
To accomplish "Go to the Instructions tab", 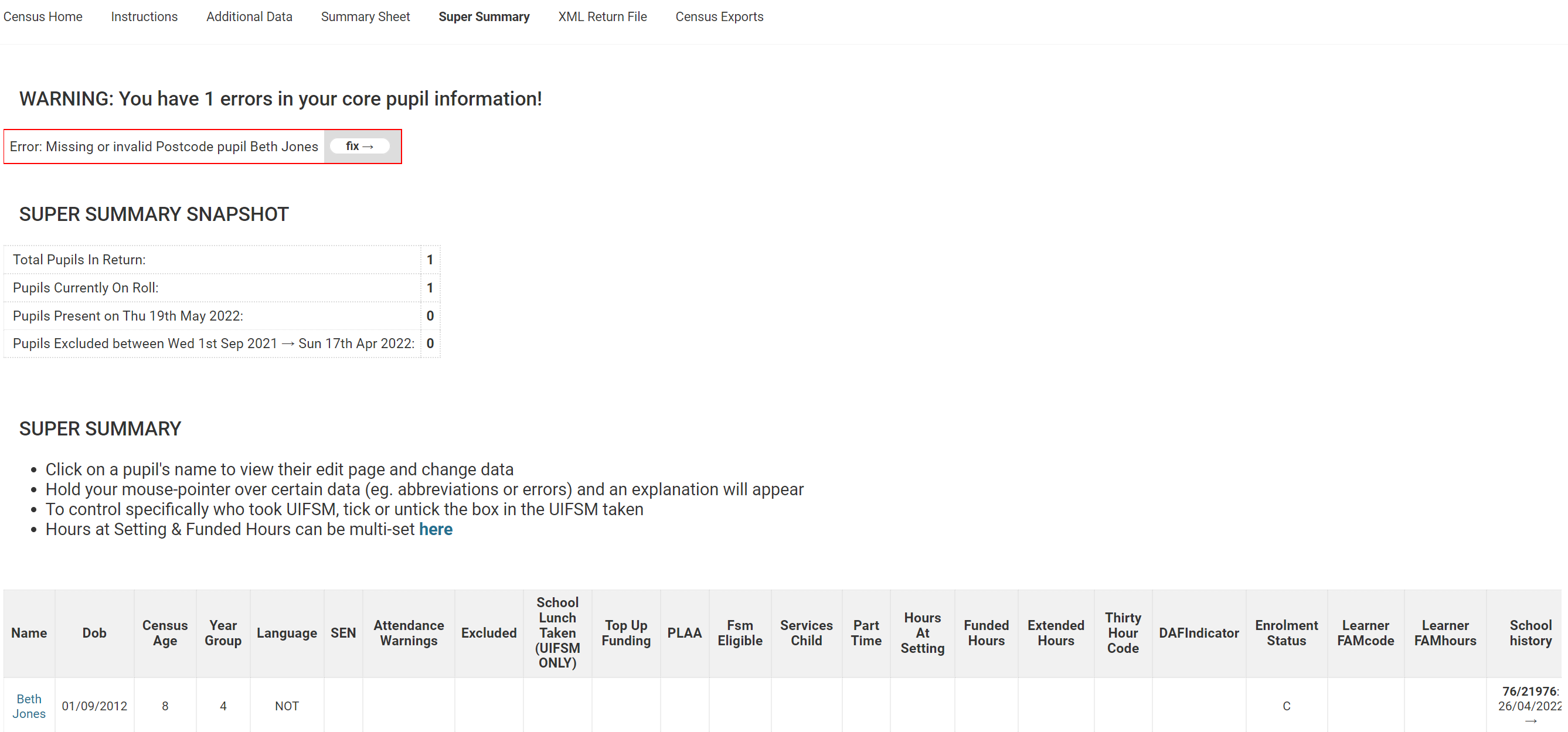I will point(144,16).
